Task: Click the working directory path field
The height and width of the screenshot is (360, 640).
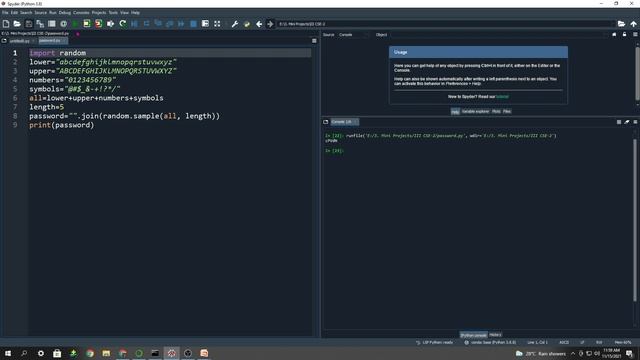Action: point(446,24)
